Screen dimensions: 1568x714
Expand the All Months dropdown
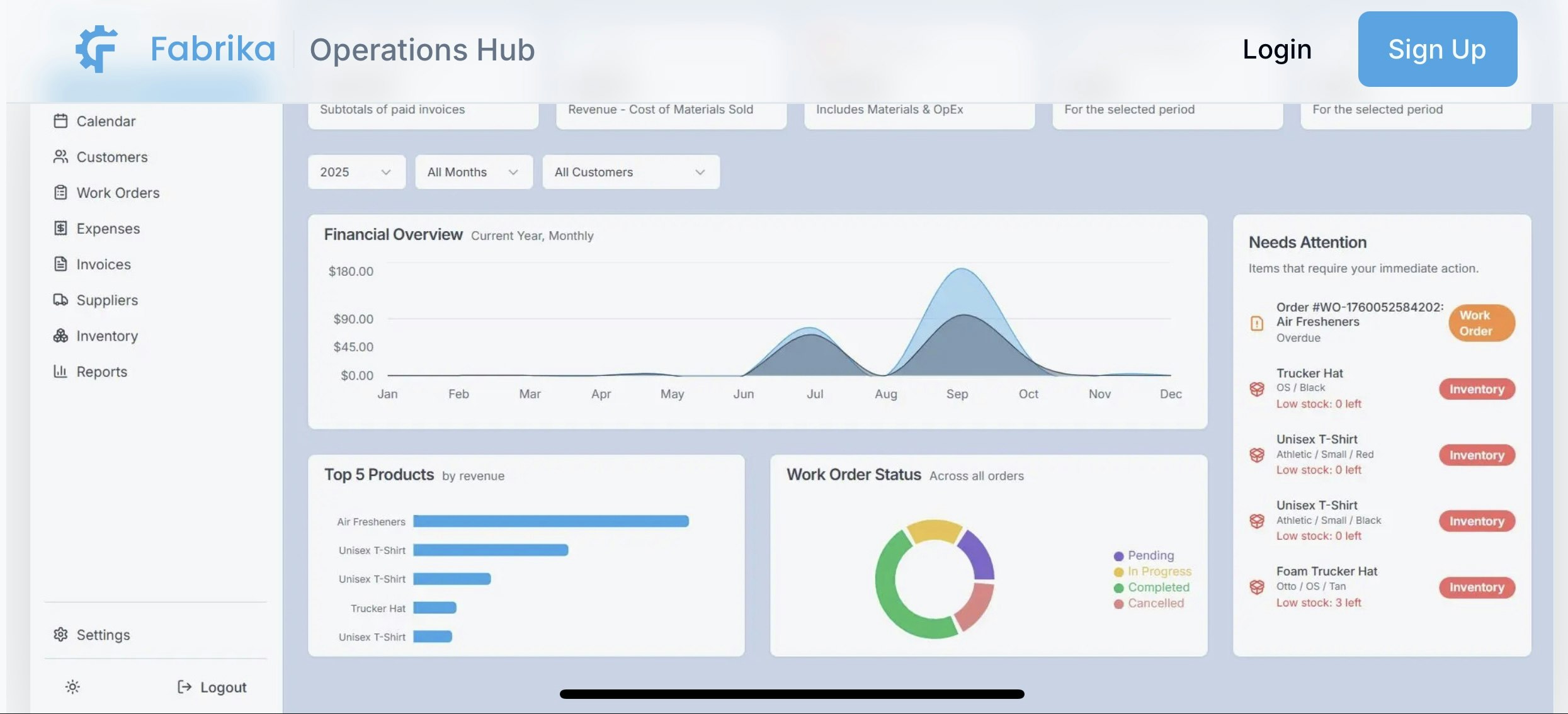(x=474, y=172)
